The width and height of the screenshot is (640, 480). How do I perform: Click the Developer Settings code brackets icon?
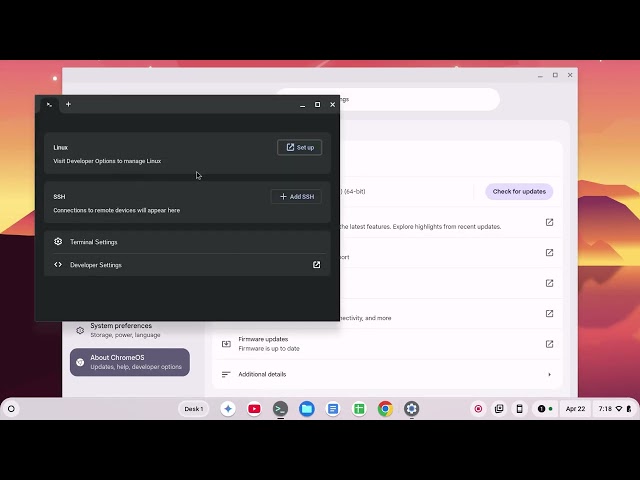click(x=58, y=264)
